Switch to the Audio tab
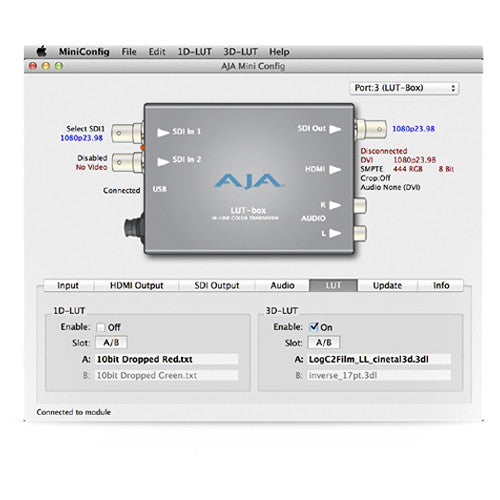The height and width of the screenshot is (500, 500). coord(282,285)
